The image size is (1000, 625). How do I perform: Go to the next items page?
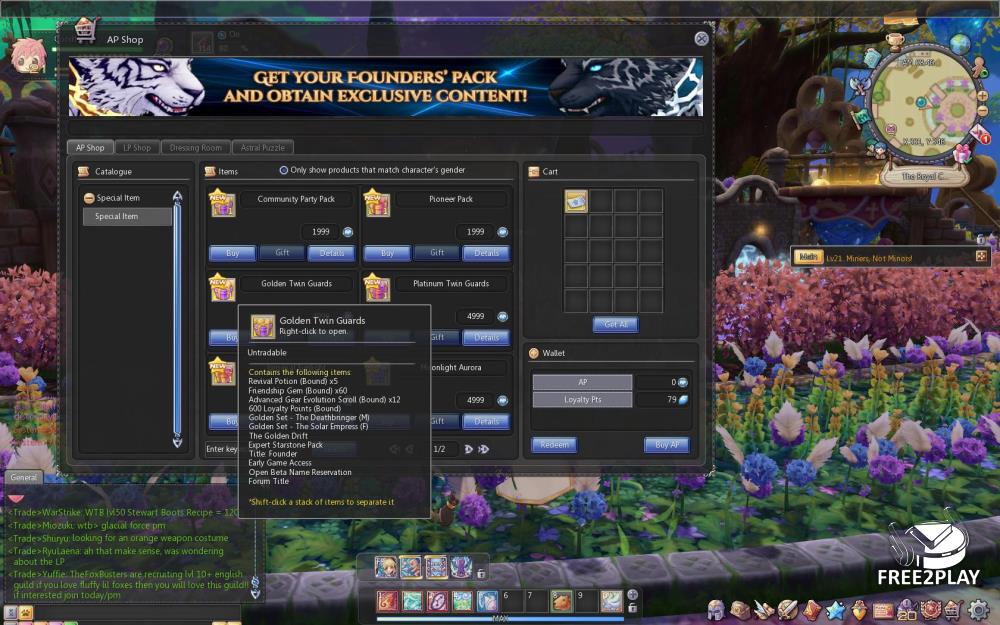click(x=469, y=449)
